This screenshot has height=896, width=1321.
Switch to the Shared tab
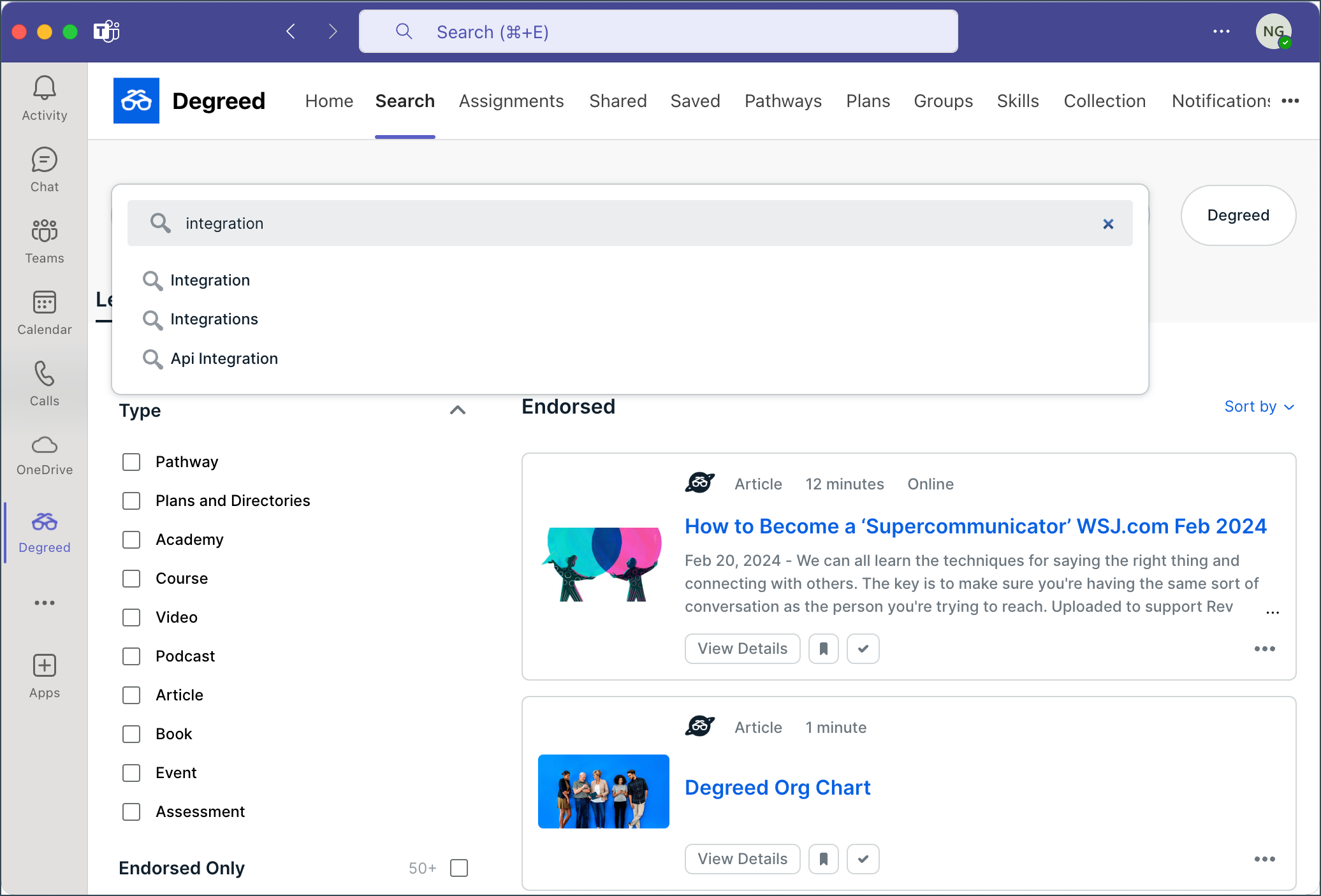618,101
